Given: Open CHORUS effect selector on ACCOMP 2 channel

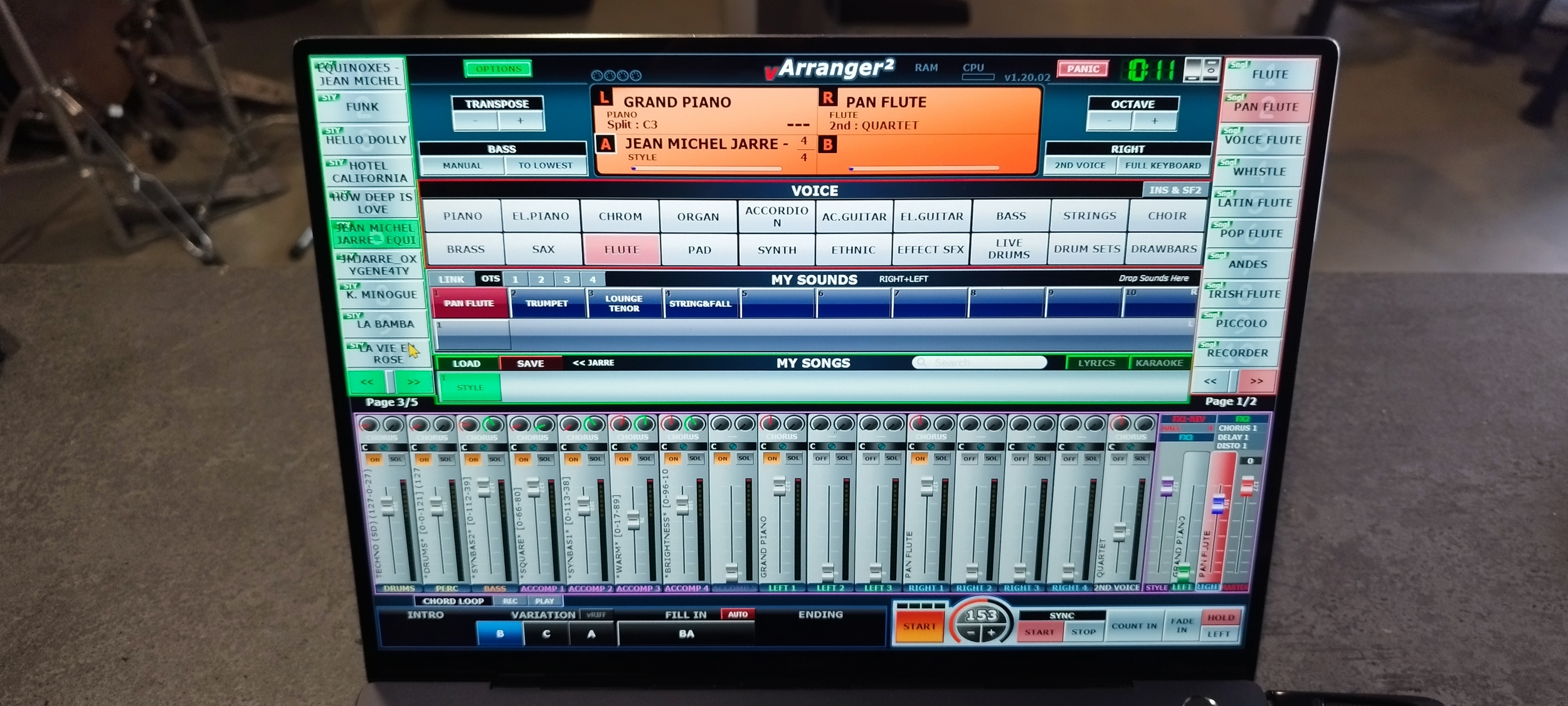Looking at the screenshot, I should pyautogui.click(x=583, y=437).
